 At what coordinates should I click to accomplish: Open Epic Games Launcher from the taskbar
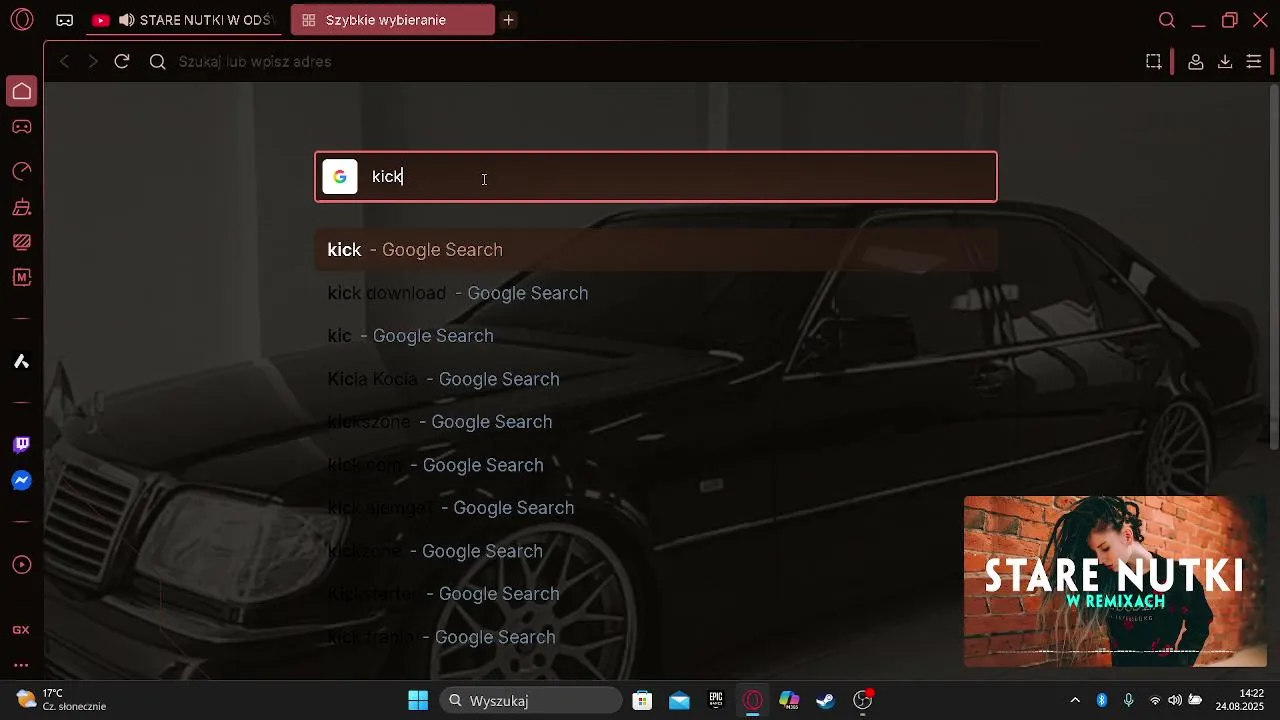[x=716, y=701]
